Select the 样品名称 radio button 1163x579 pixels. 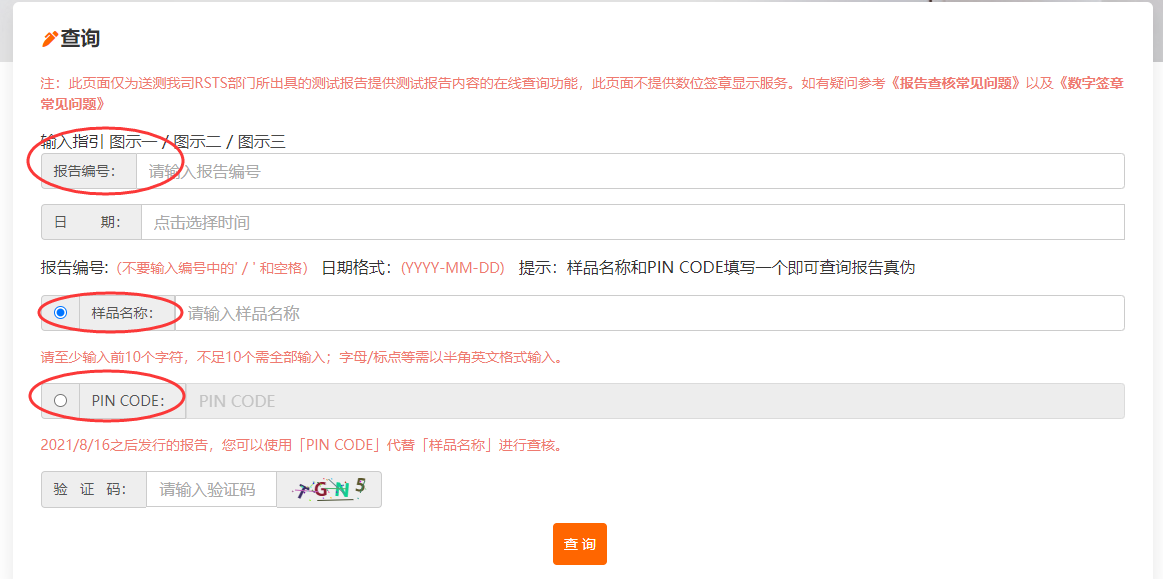pos(59,312)
